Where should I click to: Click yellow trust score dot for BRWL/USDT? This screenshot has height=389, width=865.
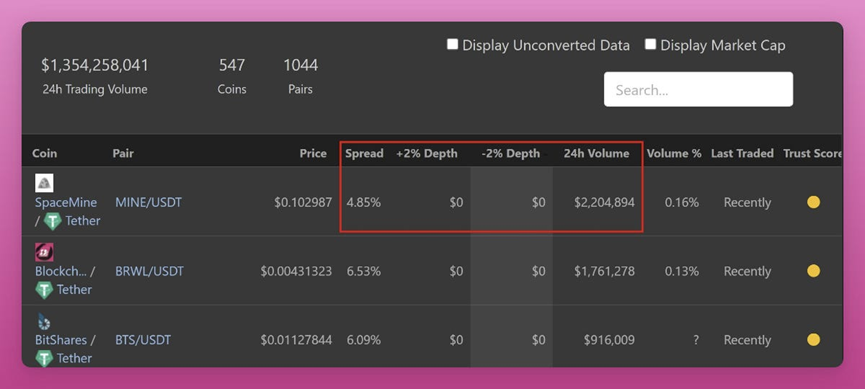[x=813, y=271]
